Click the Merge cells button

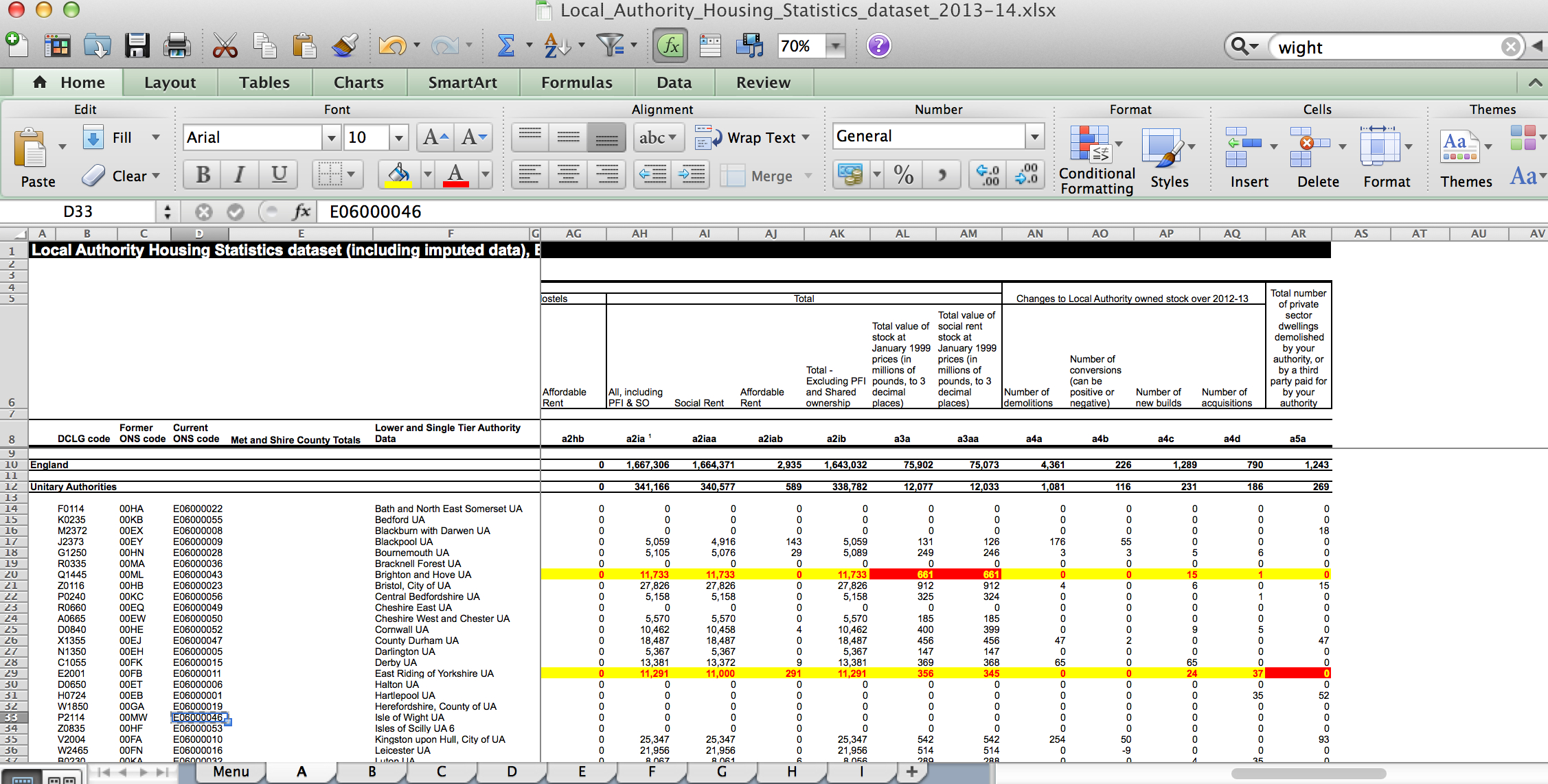point(769,175)
